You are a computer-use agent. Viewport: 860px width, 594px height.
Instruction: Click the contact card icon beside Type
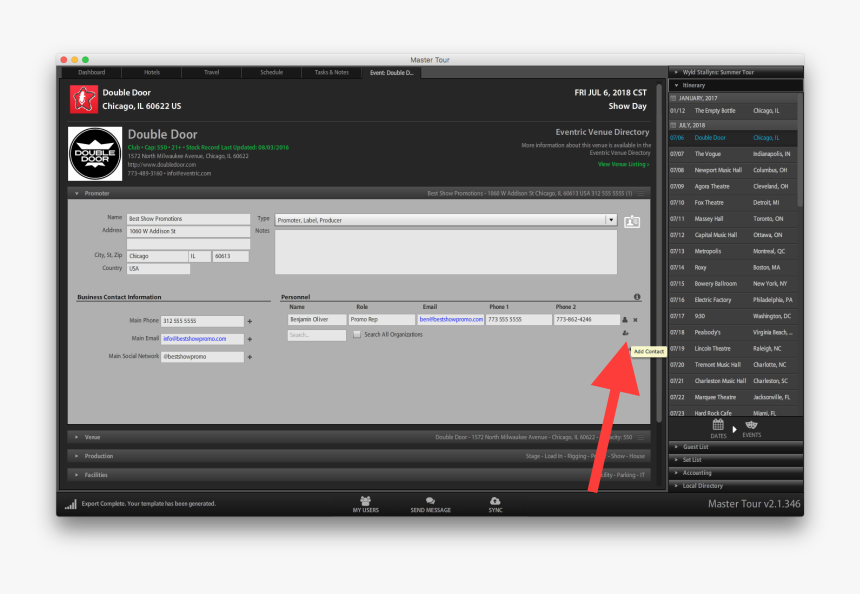[x=631, y=221]
